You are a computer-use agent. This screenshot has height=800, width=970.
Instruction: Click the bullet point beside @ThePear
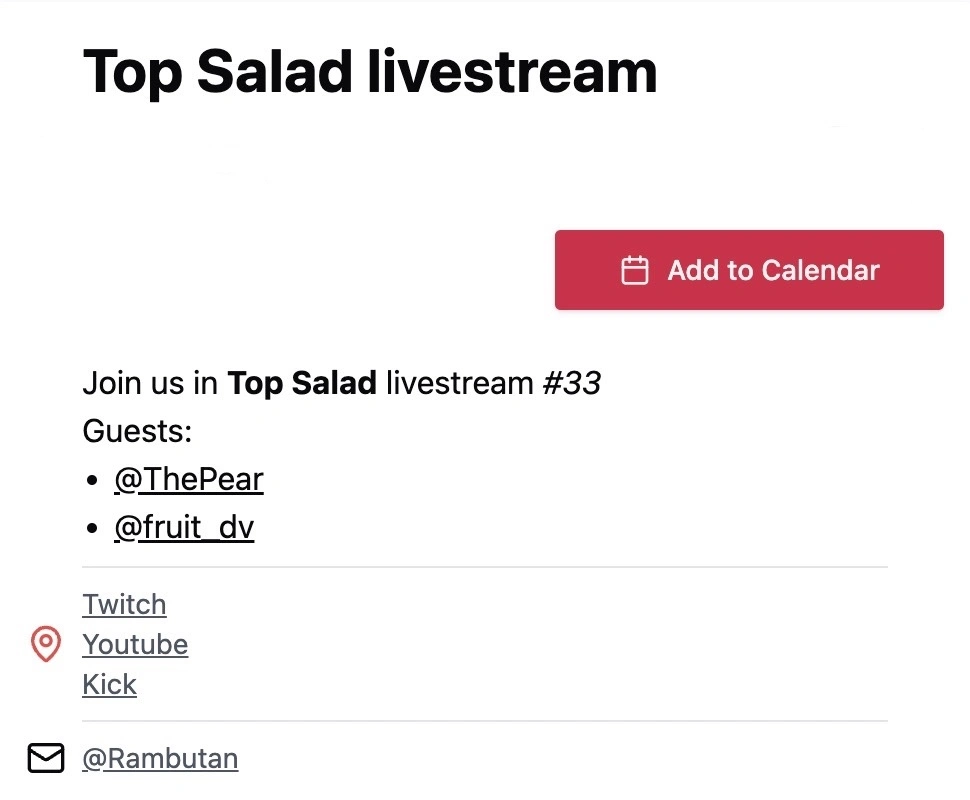click(93, 481)
